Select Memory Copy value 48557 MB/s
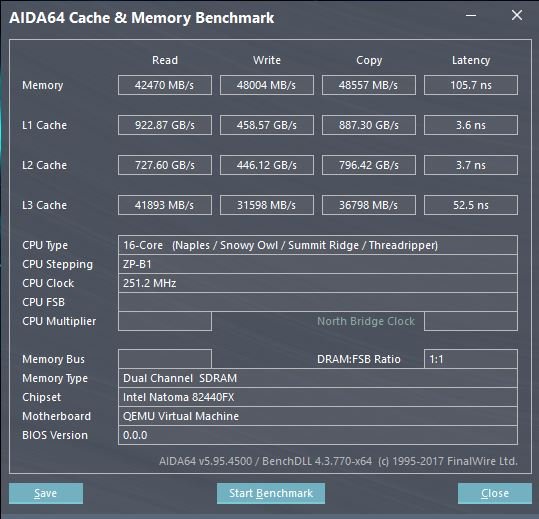 (x=369, y=85)
